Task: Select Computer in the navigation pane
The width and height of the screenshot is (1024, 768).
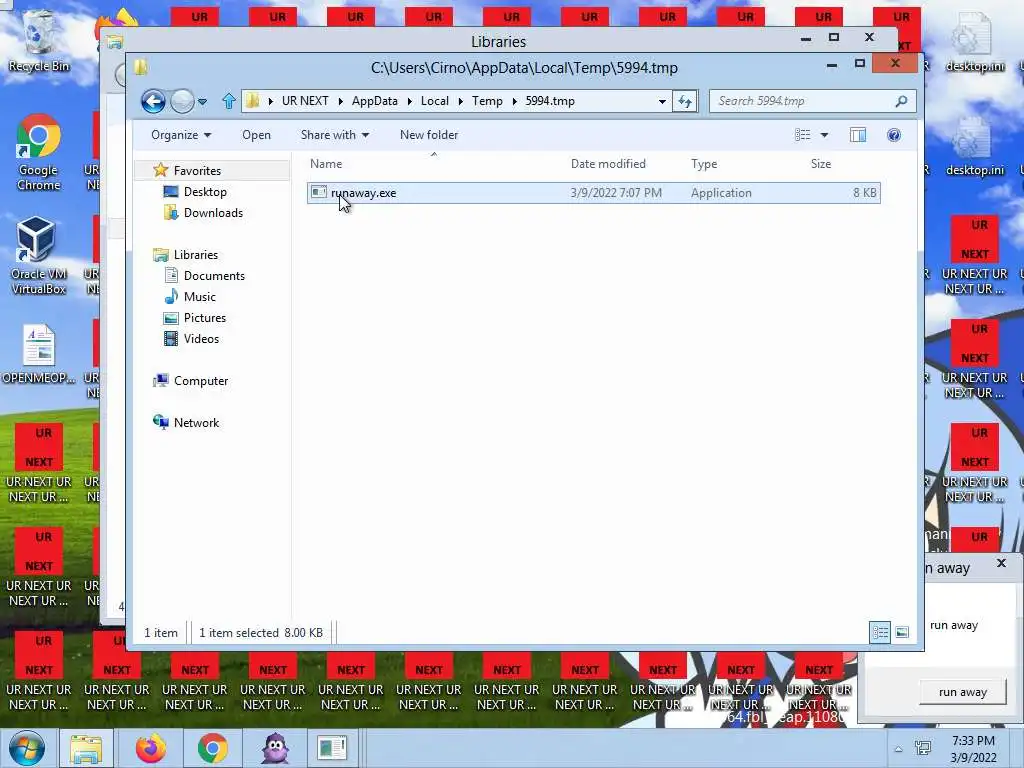Action: pos(200,381)
